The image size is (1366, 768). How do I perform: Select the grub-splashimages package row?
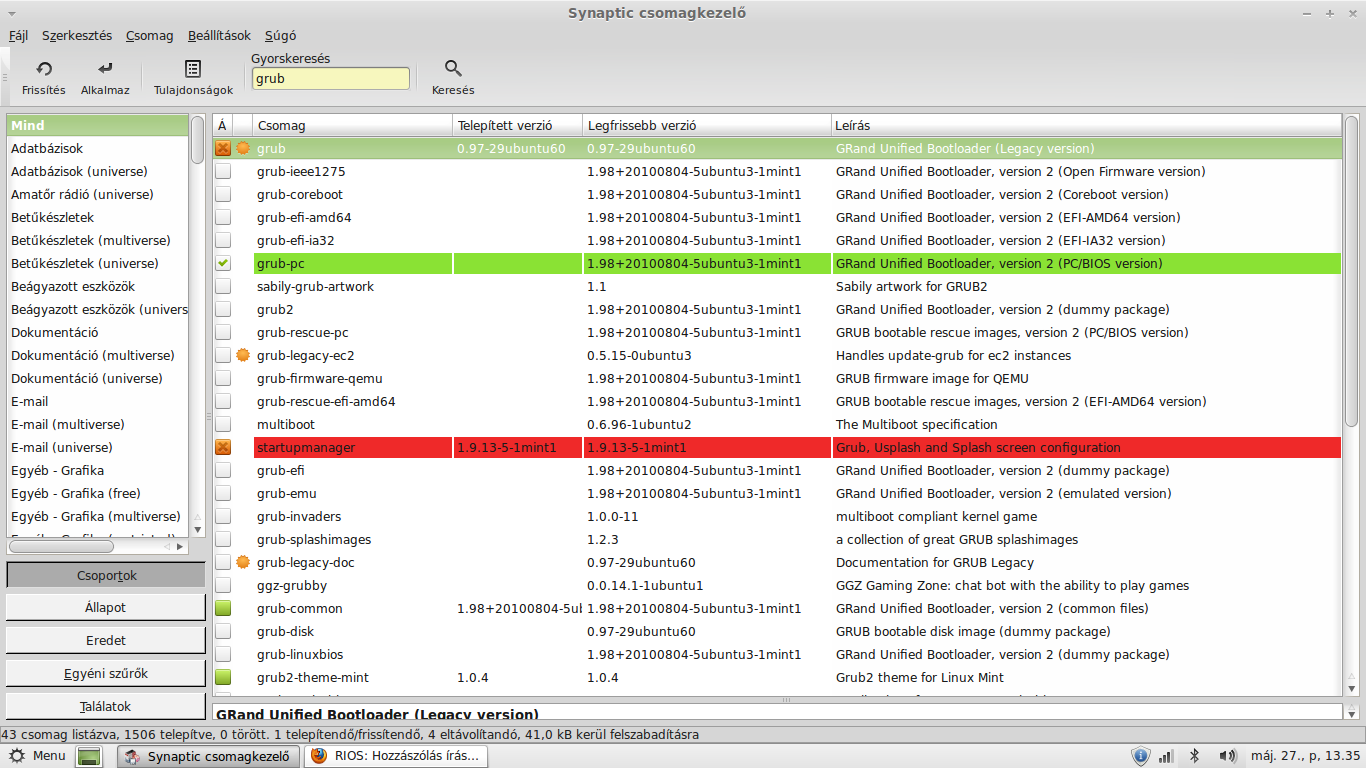[777, 539]
